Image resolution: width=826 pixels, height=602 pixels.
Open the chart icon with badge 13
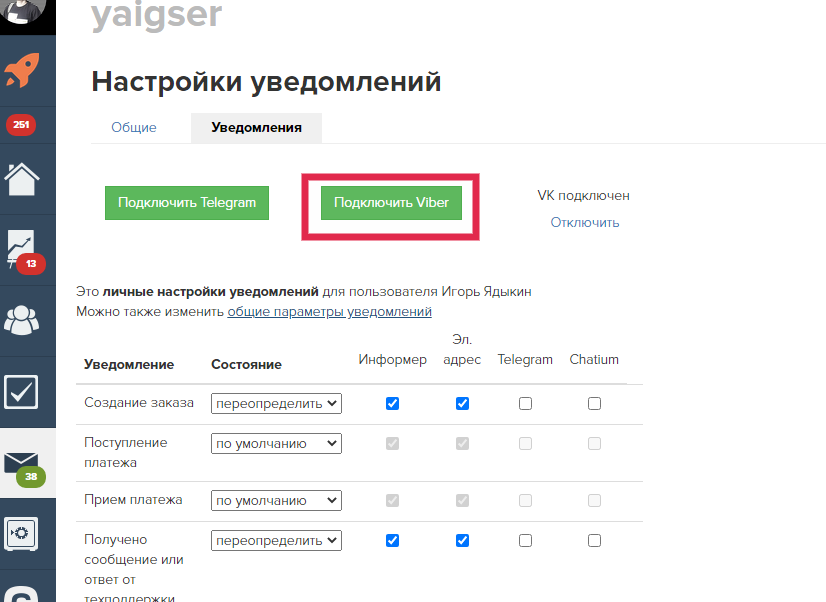click(24, 251)
